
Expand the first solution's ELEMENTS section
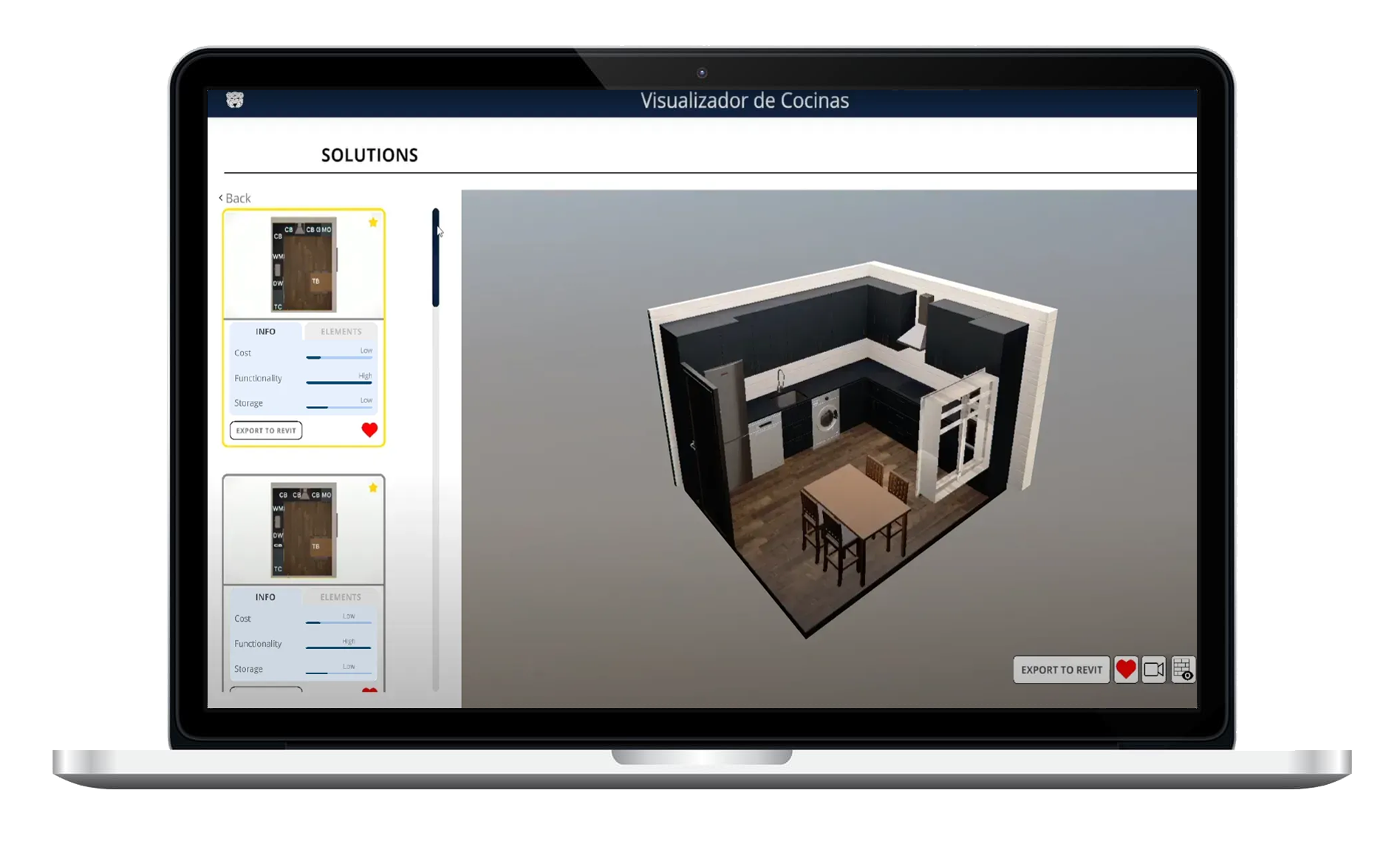tap(341, 331)
